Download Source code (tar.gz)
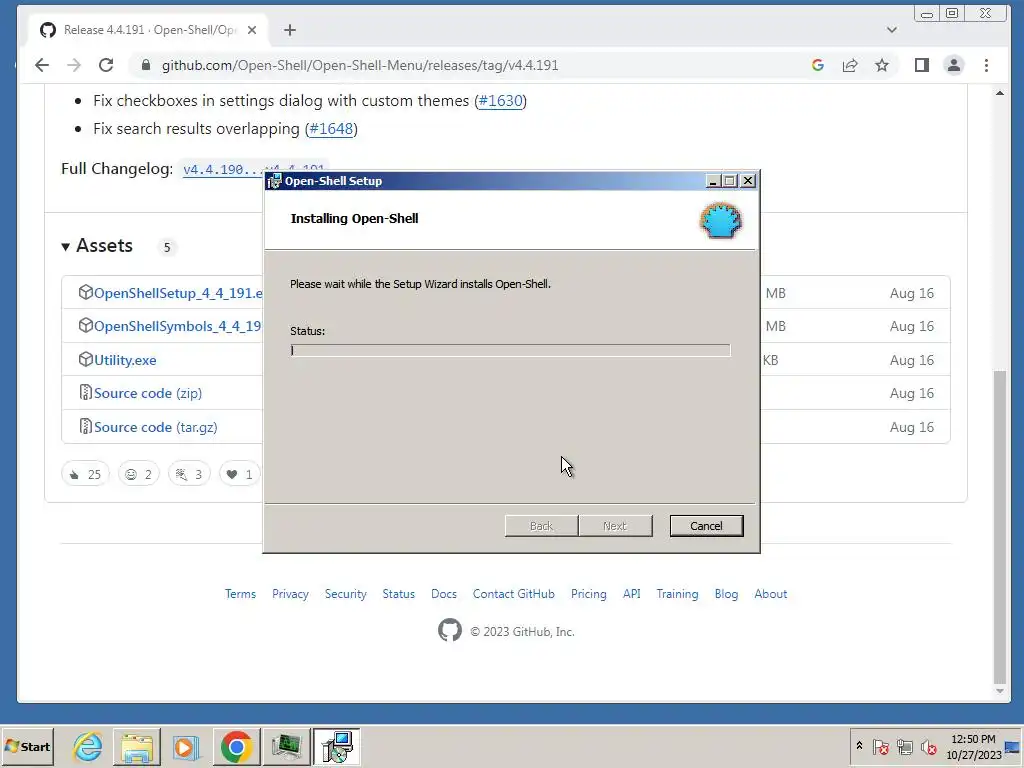This screenshot has height=768, width=1024. coord(155,427)
